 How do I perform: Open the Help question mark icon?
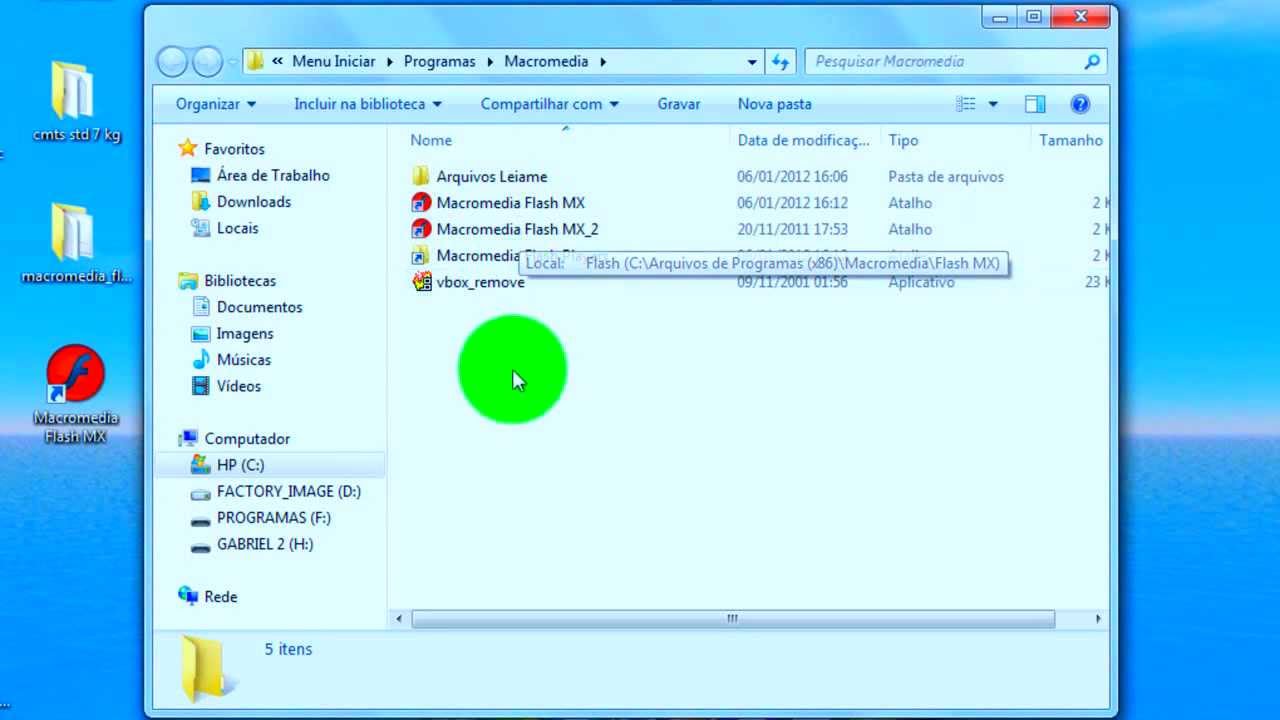[x=1079, y=104]
